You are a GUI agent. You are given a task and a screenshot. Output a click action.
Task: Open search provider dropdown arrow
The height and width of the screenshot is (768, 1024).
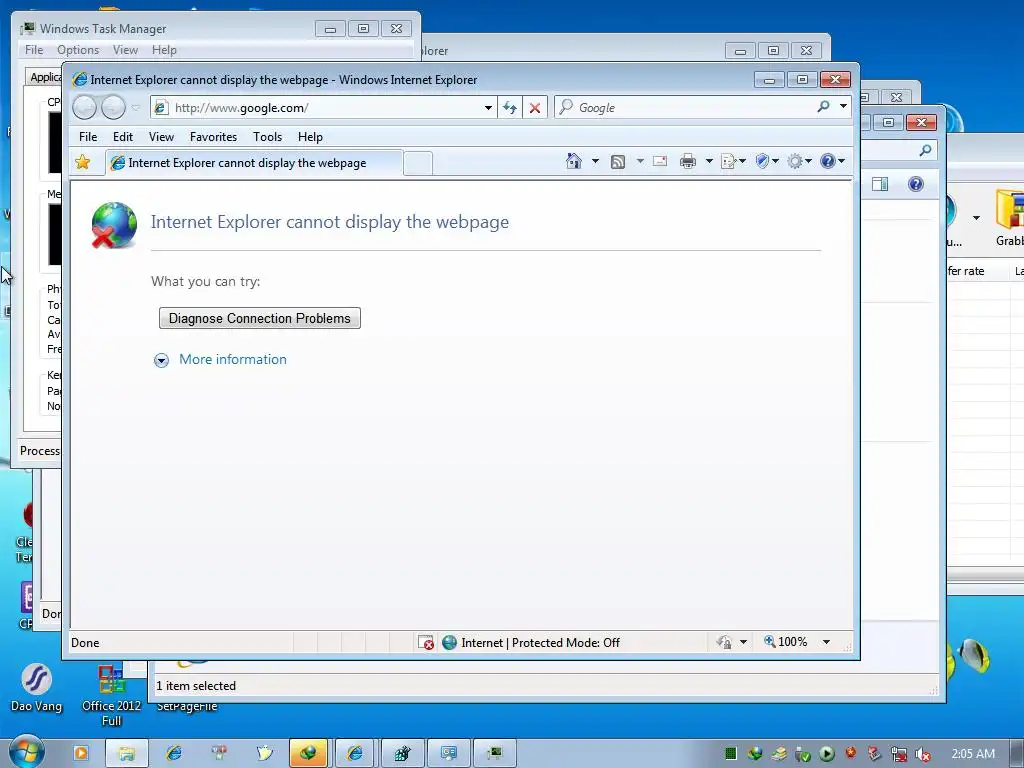pyautogui.click(x=843, y=106)
